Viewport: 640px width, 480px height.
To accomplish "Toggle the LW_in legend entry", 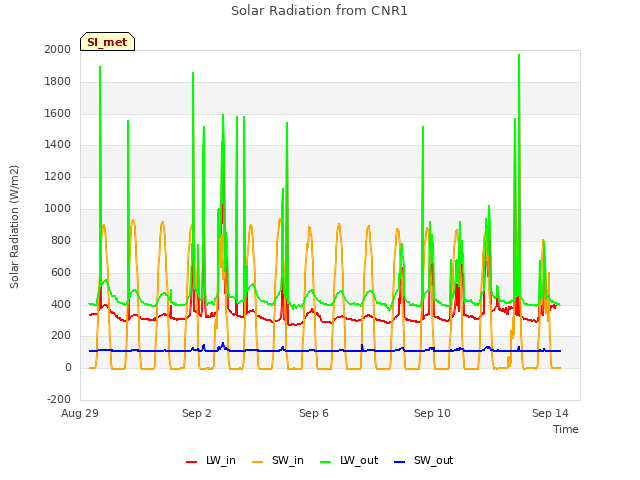I will (211, 460).
